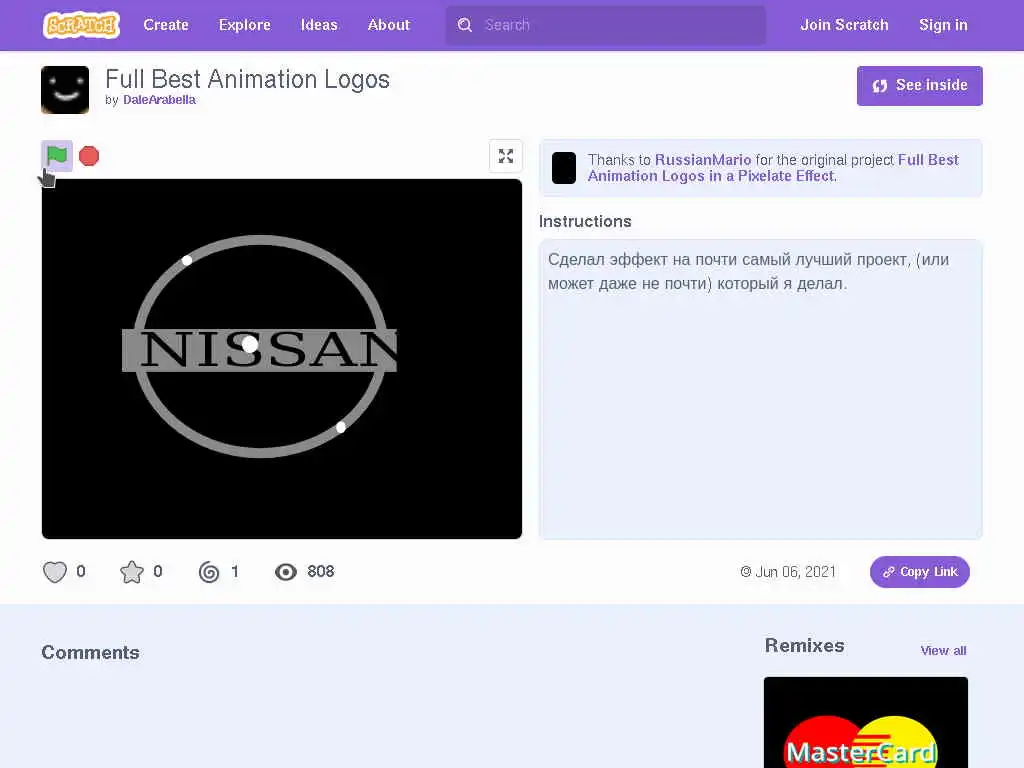Focus the Search input field
Image resolution: width=1024 pixels, height=768 pixels.
tap(605, 25)
